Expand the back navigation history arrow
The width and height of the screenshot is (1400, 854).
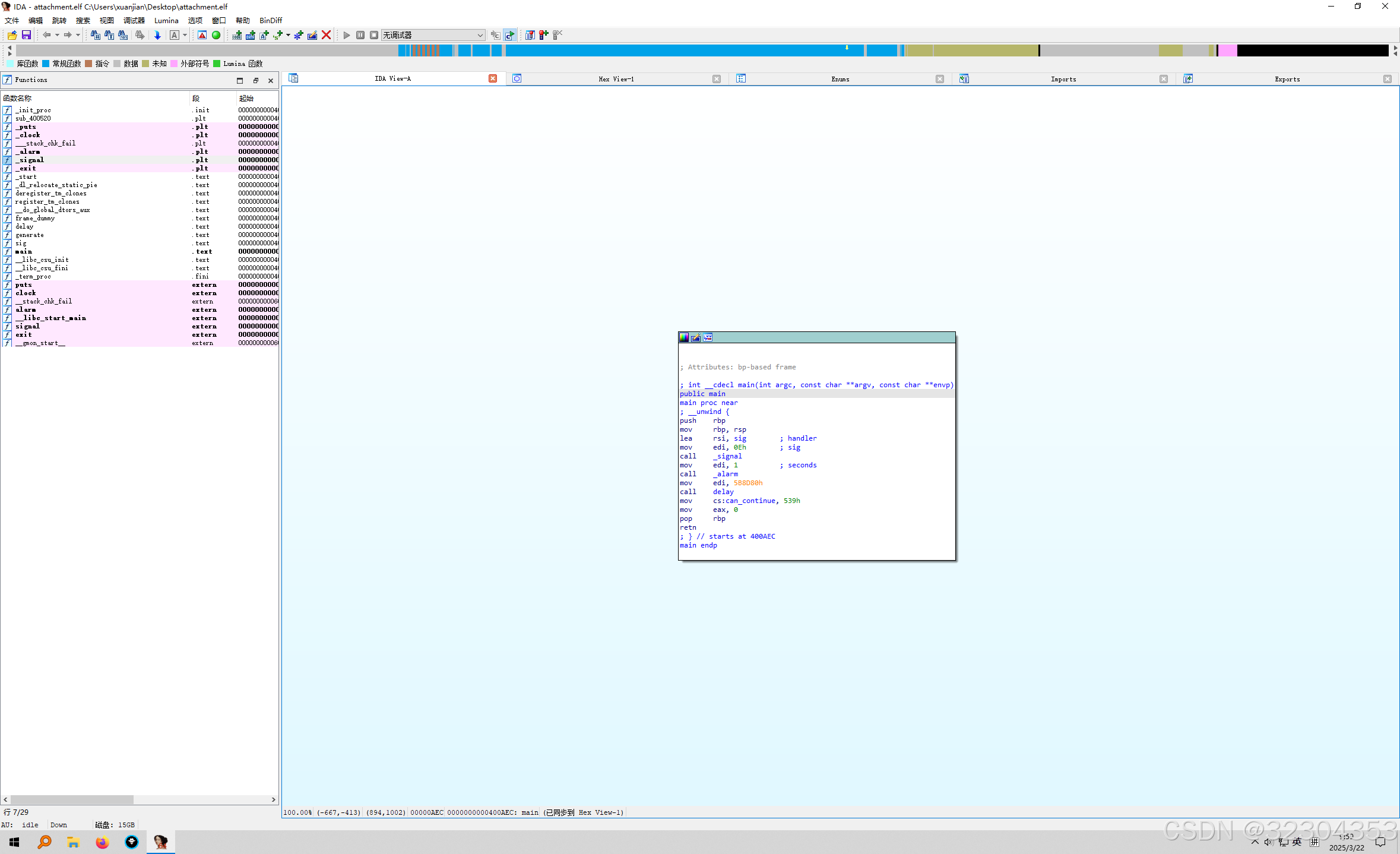coord(57,35)
